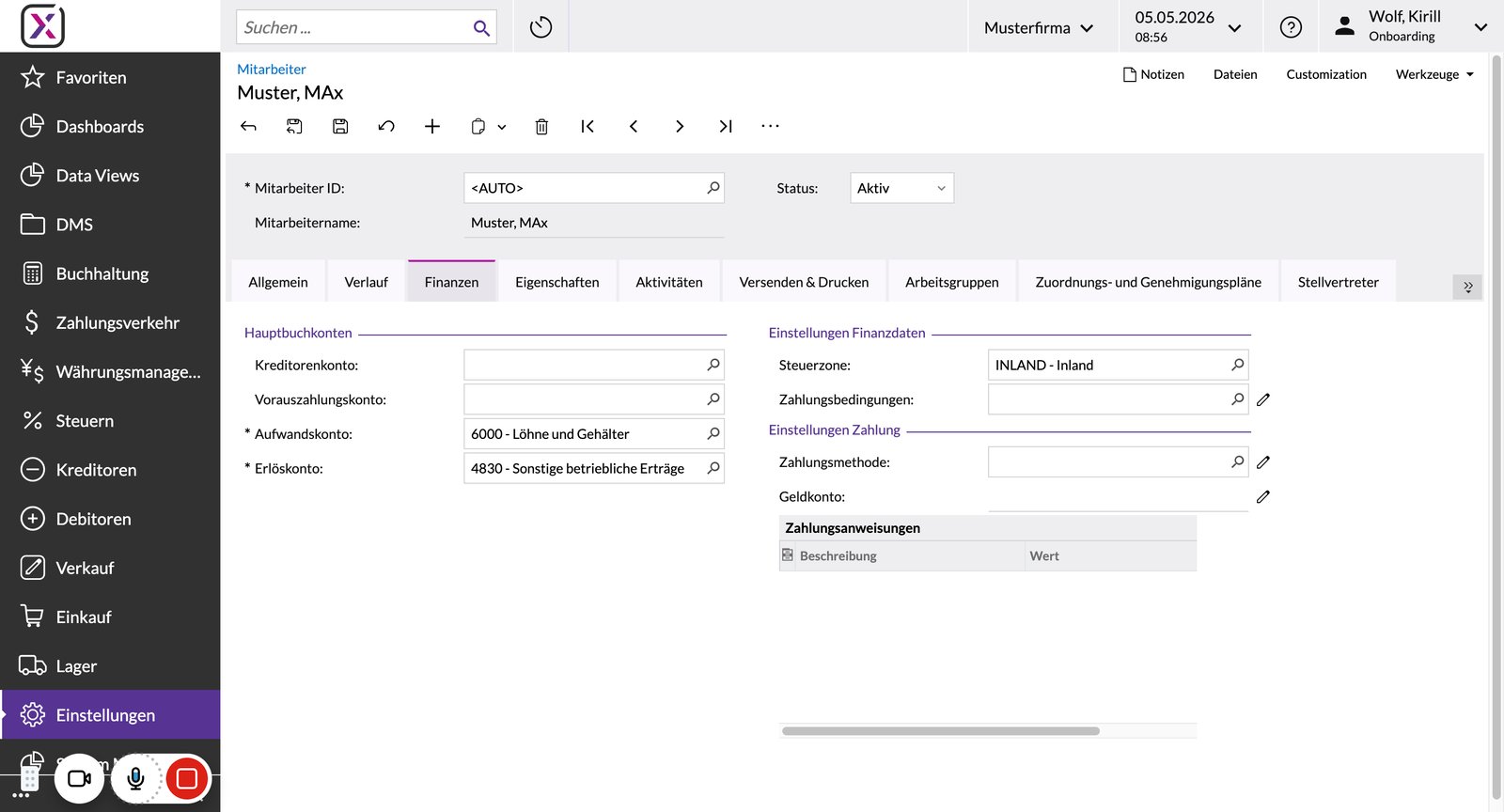Edit Geldkonto with pencil icon
This screenshot has width=1504, height=812.
(x=1263, y=496)
